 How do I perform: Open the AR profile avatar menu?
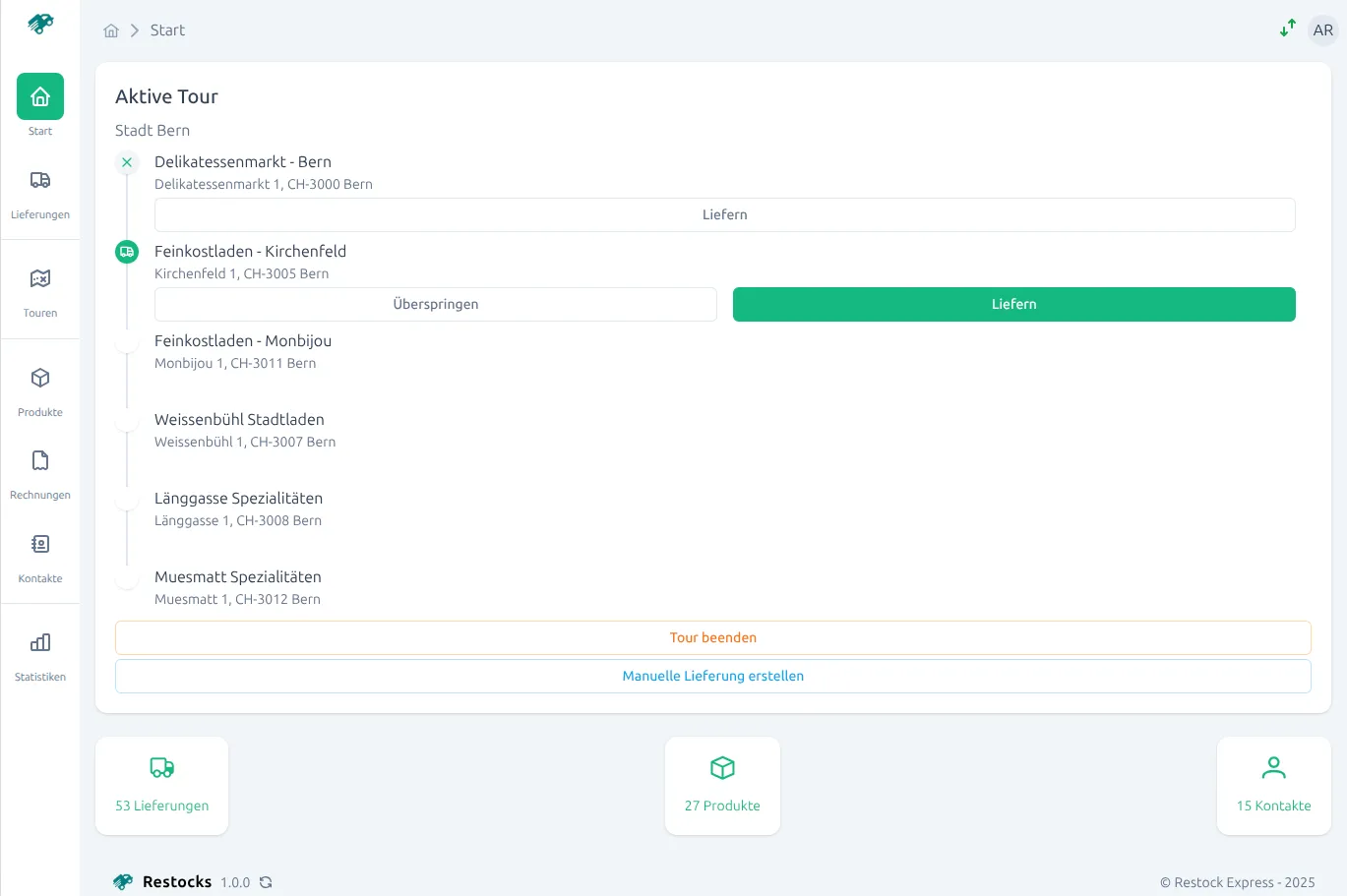click(1322, 30)
